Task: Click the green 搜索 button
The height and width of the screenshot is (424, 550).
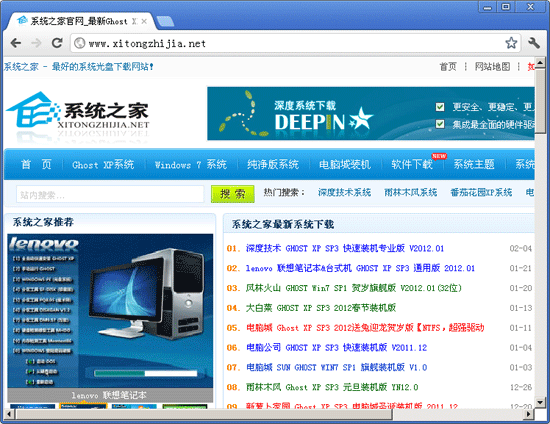Action: pyautogui.click(x=233, y=194)
